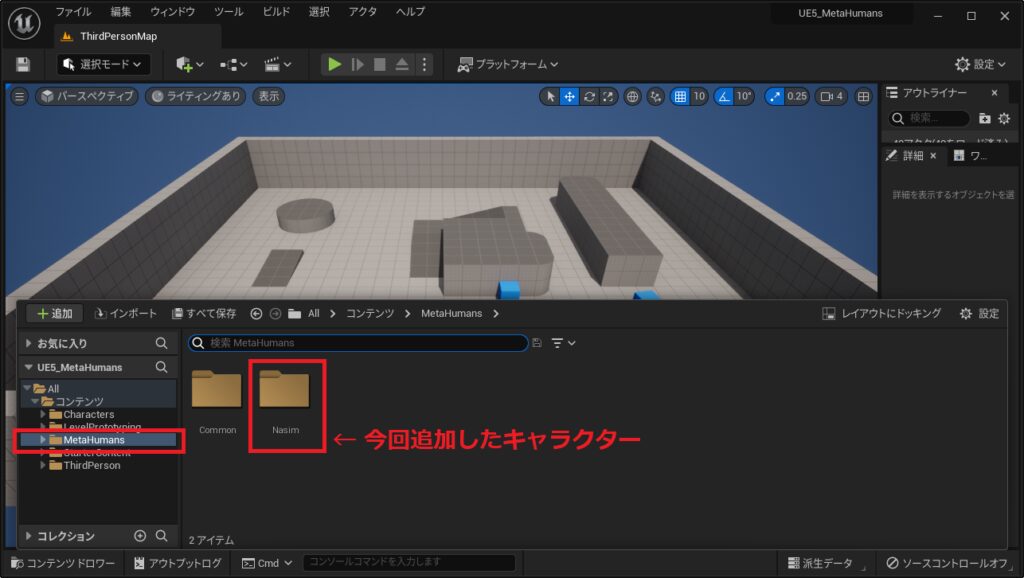This screenshot has width=1024, height=578.
Task: Close the 詳細 tab
Action: point(933,155)
